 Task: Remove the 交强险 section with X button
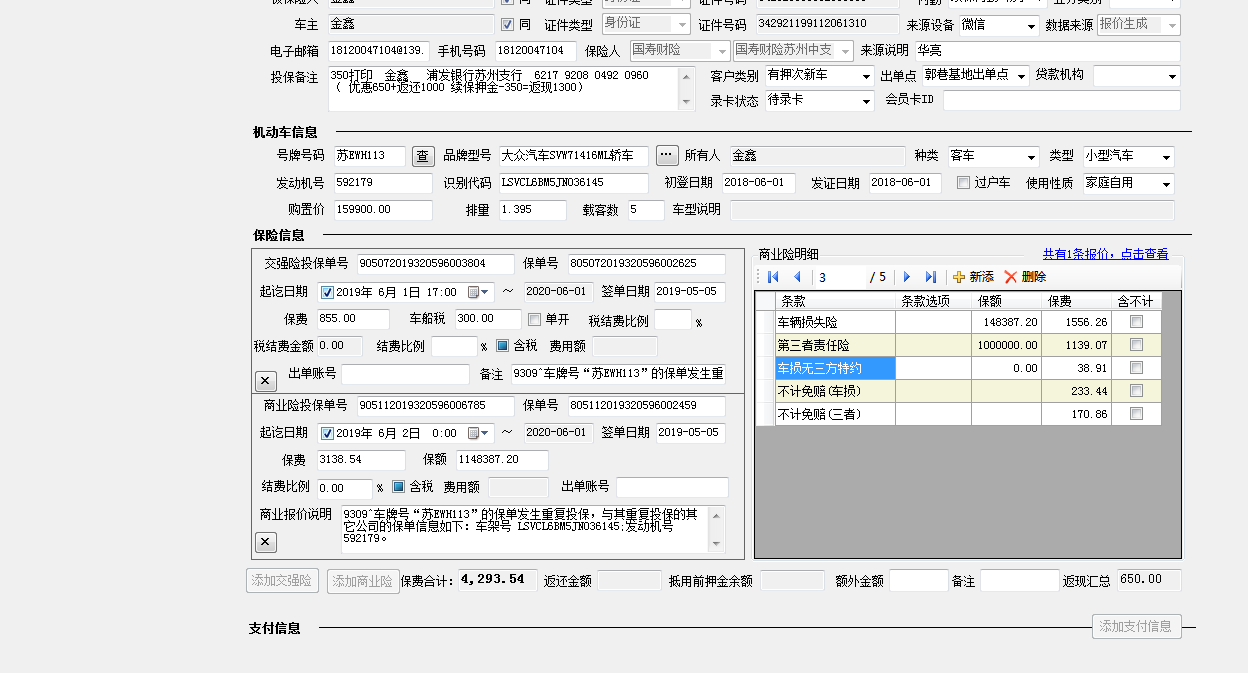265,380
